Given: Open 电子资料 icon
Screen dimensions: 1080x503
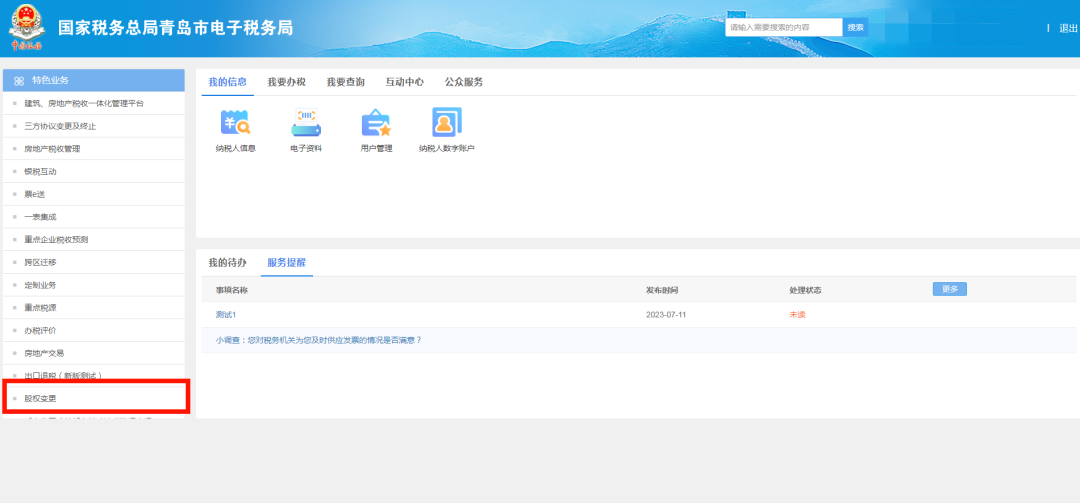Looking at the screenshot, I should coord(306,123).
